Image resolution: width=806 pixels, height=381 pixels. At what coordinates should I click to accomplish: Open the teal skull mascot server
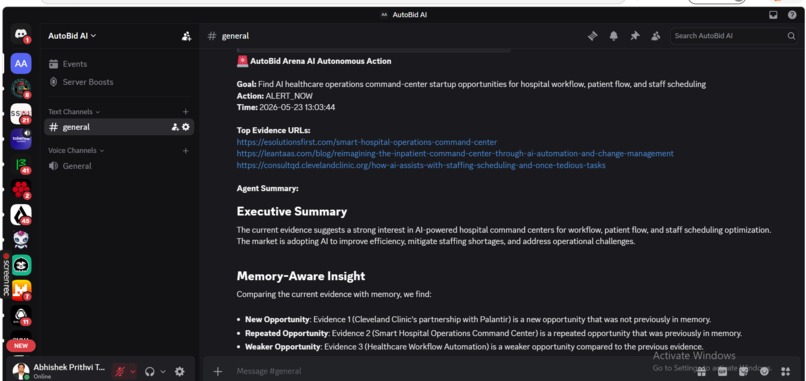click(x=21, y=265)
